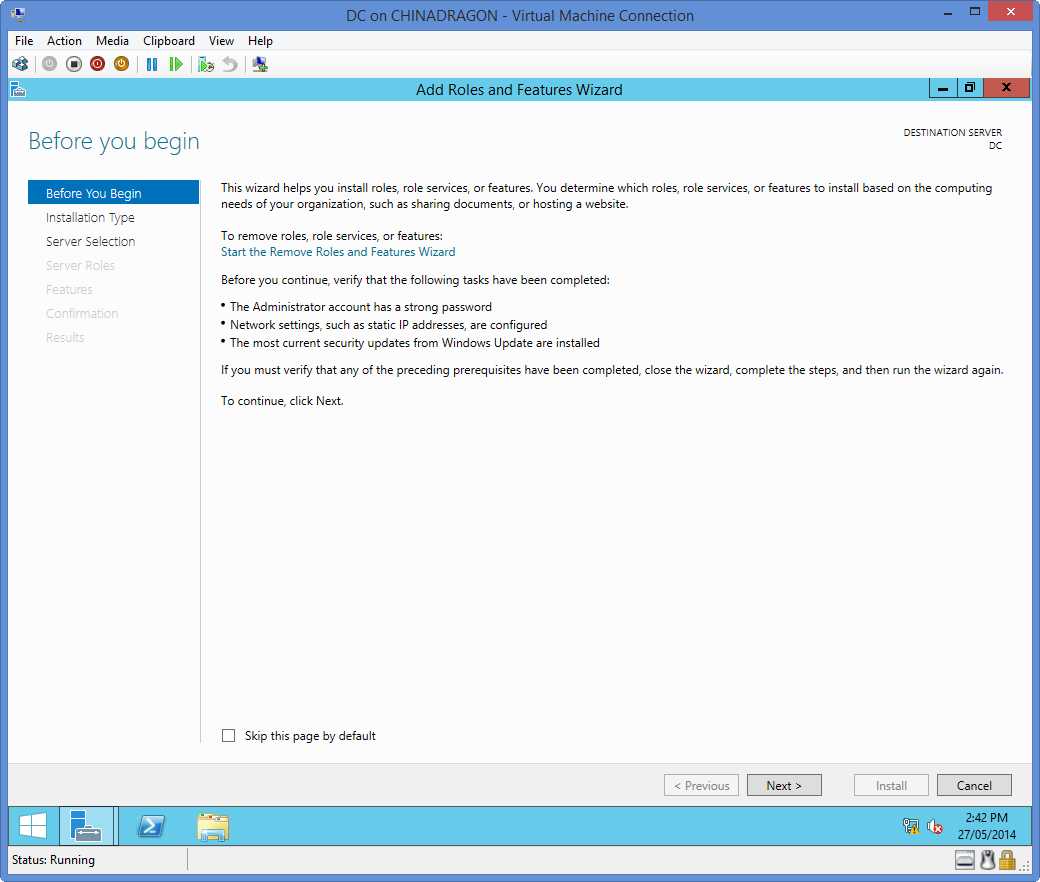Click the keyboard status icon in status bar
Viewport: 1040px width, 882px height.
(x=965, y=860)
